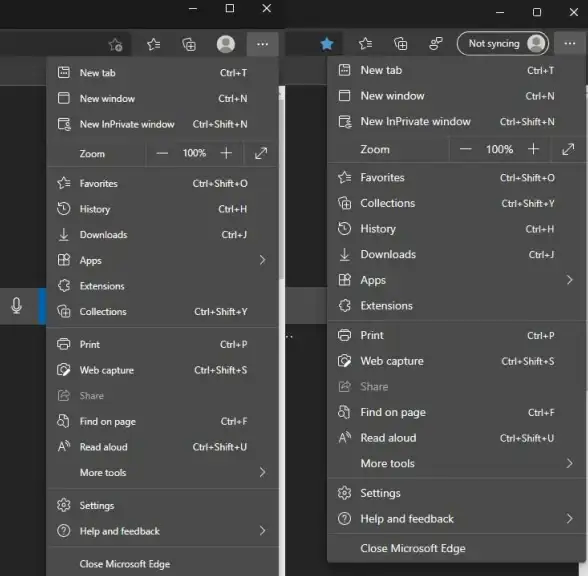The width and height of the screenshot is (588, 576).
Task: Expand the Apps submenu arrow in right menu
Action: pos(570,280)
